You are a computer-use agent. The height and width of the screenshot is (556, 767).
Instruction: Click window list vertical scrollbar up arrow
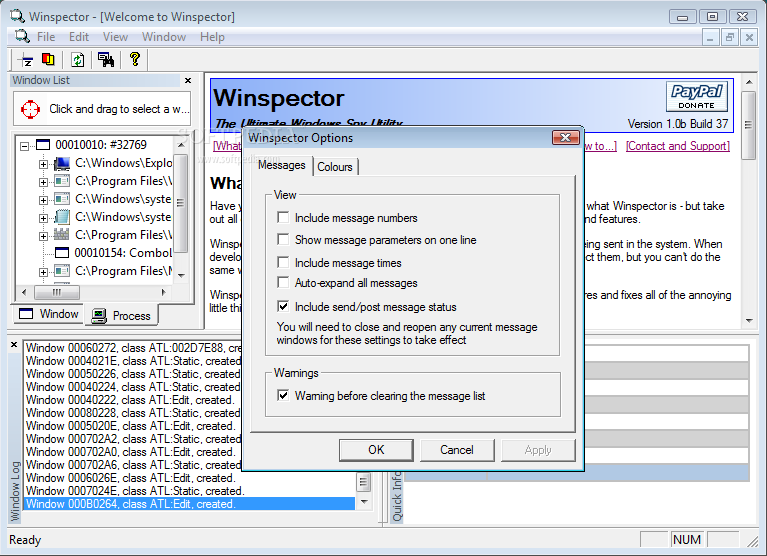[181, 145]
